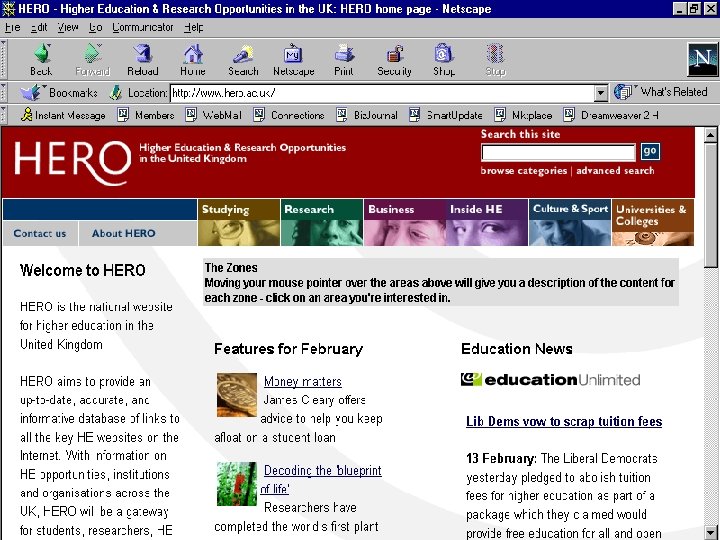Screen dimensions: 720x540
Task: Open the Bookmarks icon menu
Action: tap(33, 93)
